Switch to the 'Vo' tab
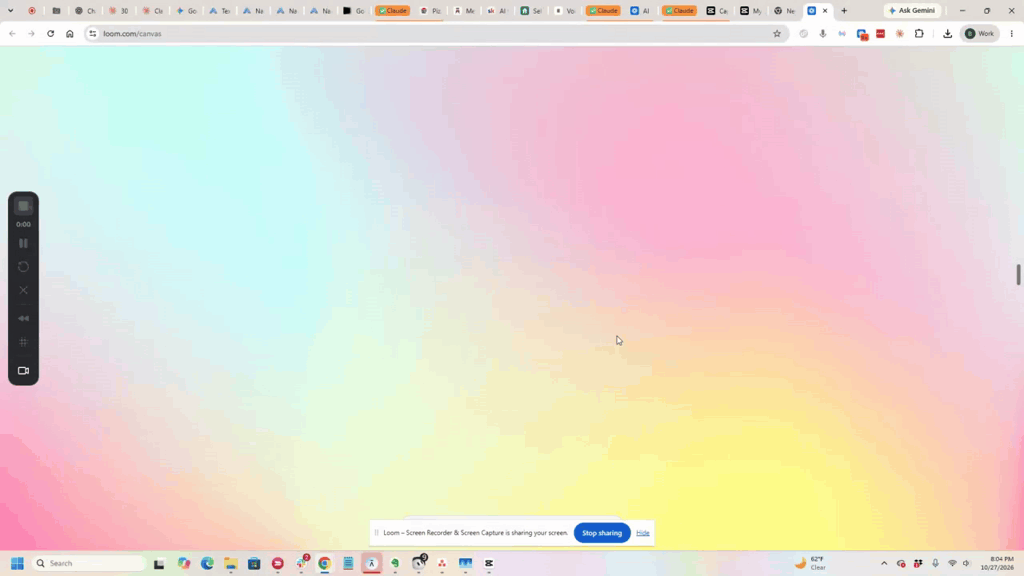This screenshot has width=1024, height=576. tap(565, 10)
